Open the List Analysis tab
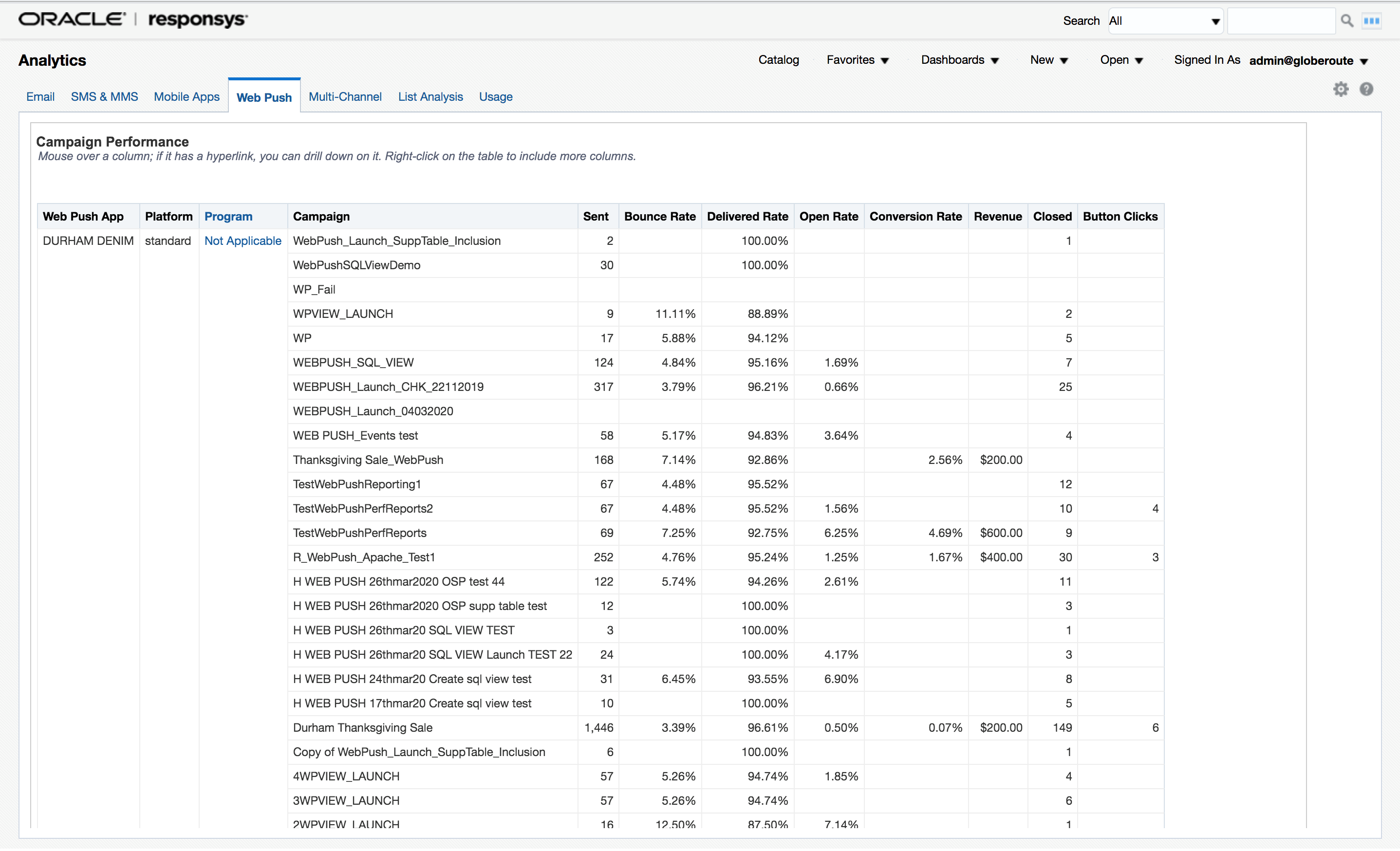 coord(430,96)
